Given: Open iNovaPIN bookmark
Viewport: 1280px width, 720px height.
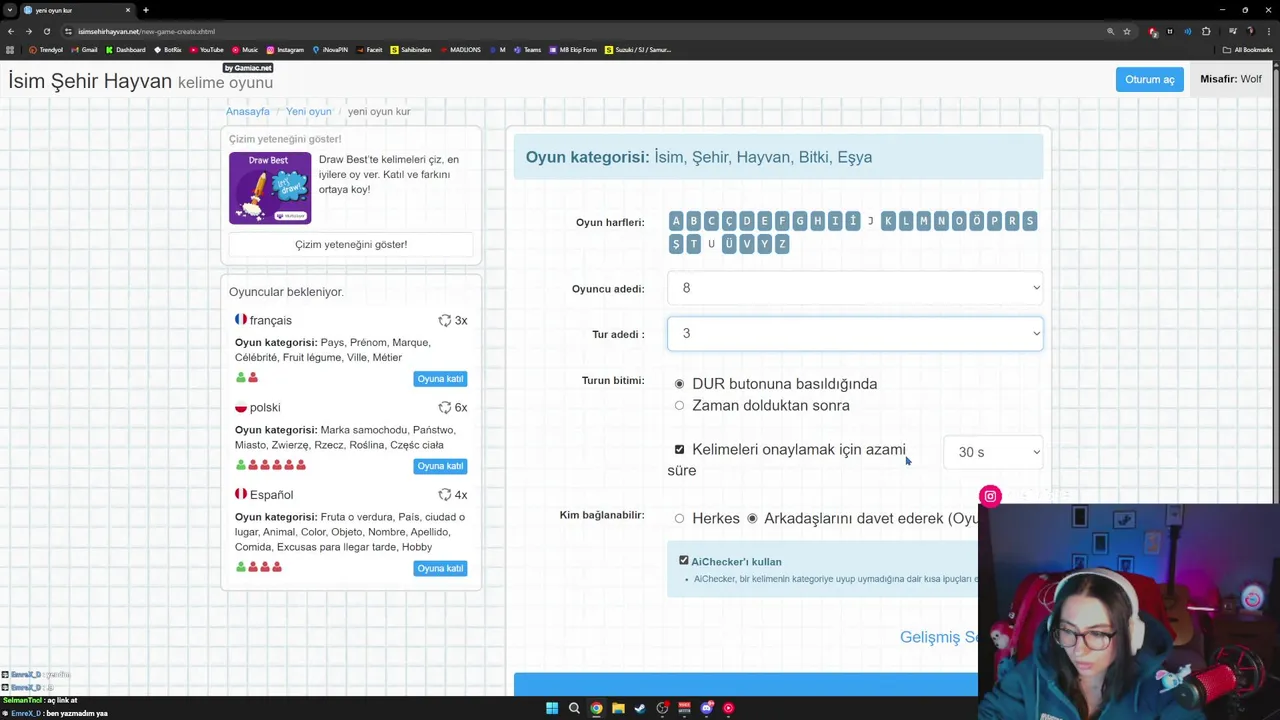Looking at the screenshot, I should [330, 50].
